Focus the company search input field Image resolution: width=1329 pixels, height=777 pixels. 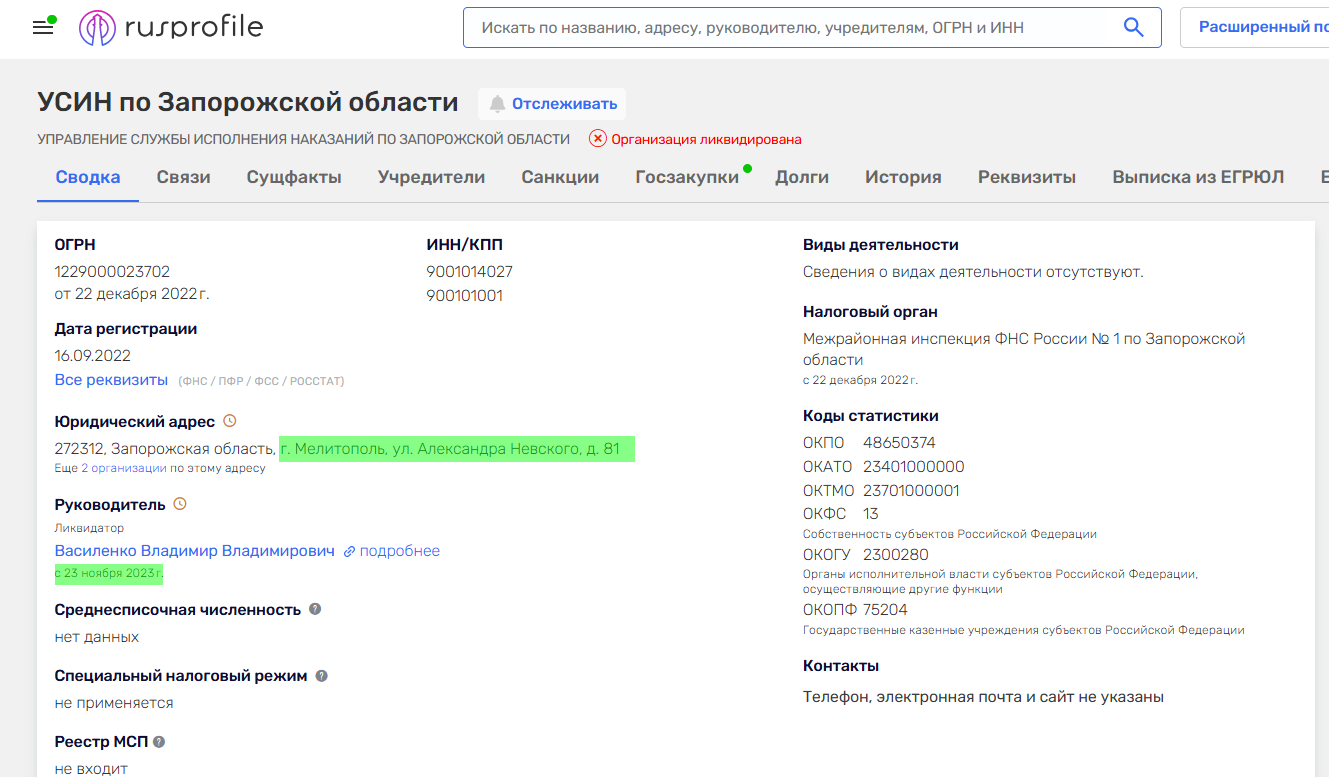click(790, 28)
